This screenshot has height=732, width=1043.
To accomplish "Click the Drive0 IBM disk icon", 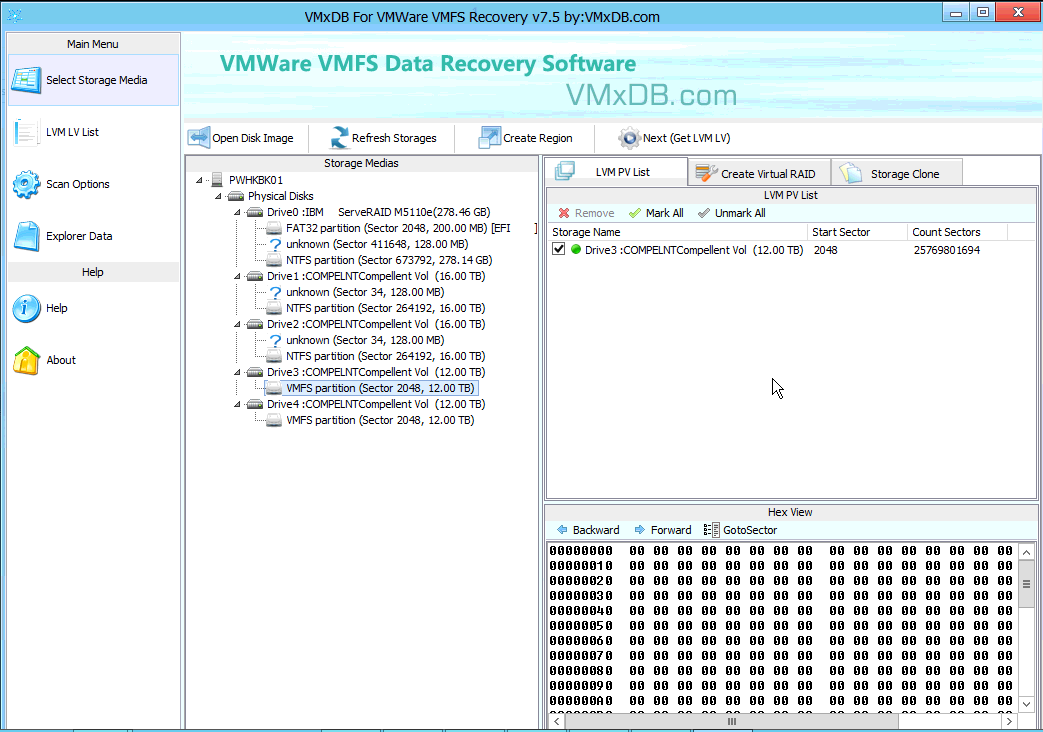I will pyautogui.click(x=255, y=212).
